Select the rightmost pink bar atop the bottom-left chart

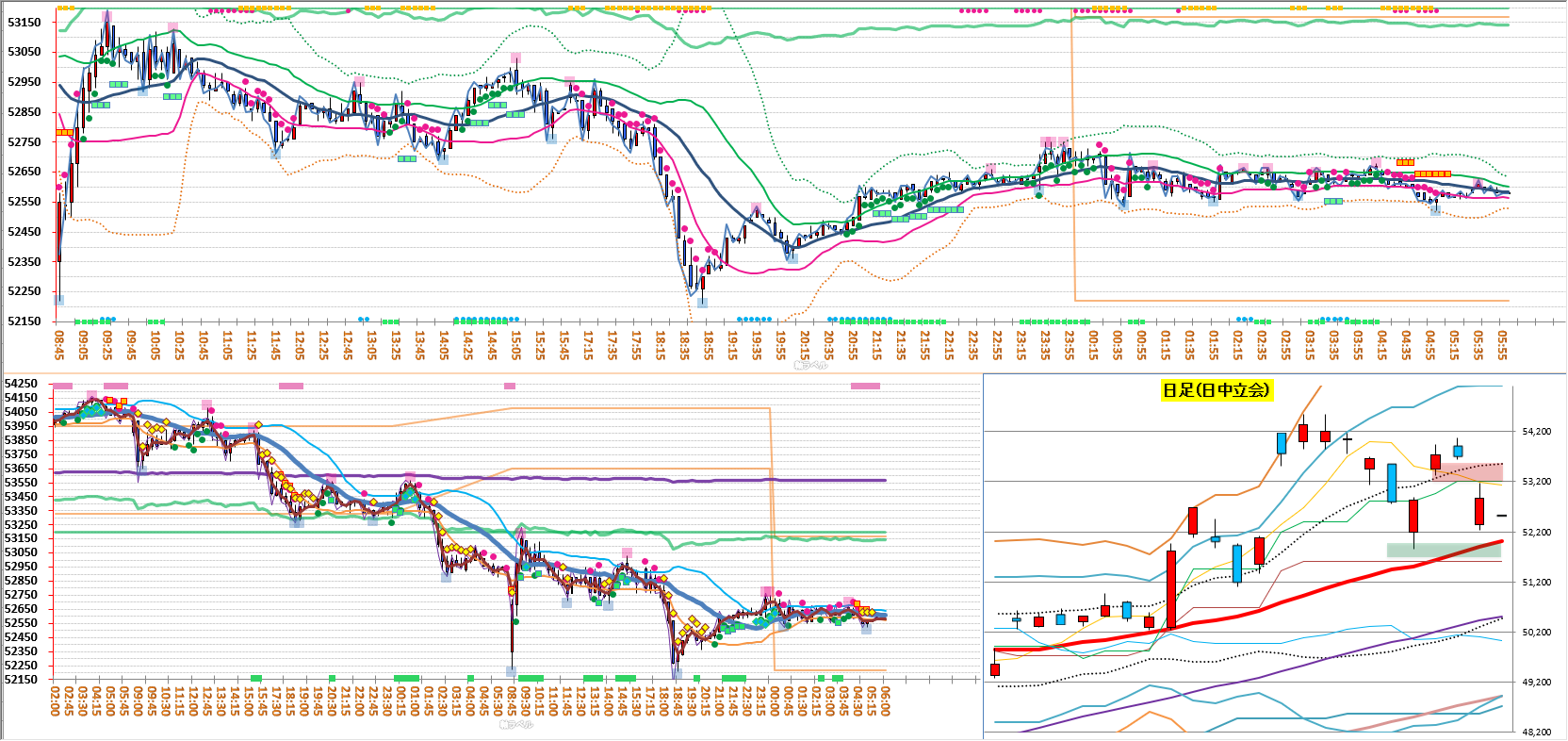pos(864,386)
